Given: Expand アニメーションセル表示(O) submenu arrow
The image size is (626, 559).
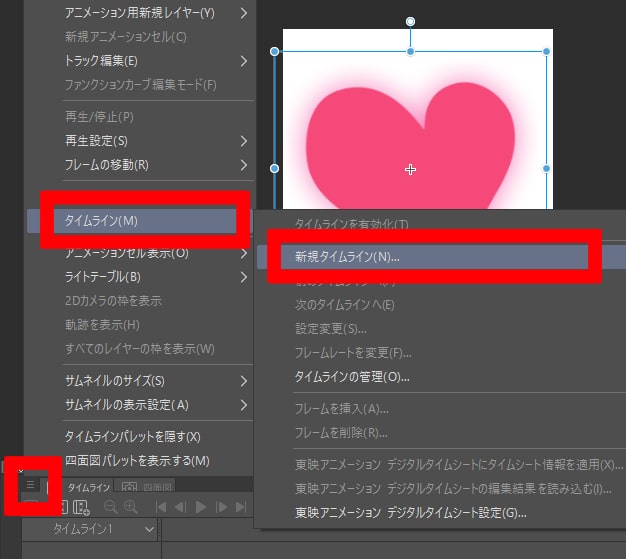Looking at the screenshot, I should pyautogui.click(x=244, y=253).
